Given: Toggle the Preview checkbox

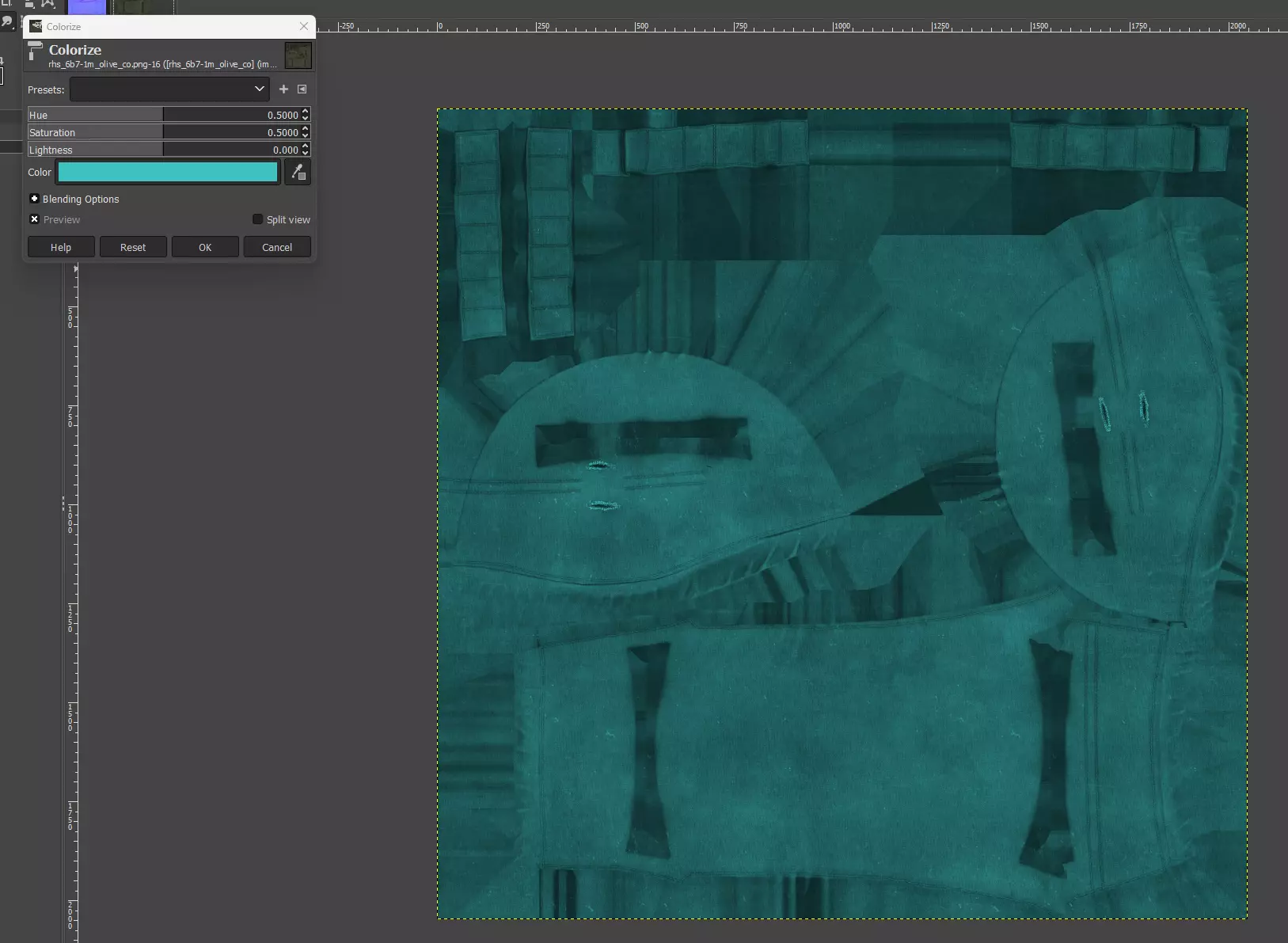Looking at the screenshot, I should (35, 219).
